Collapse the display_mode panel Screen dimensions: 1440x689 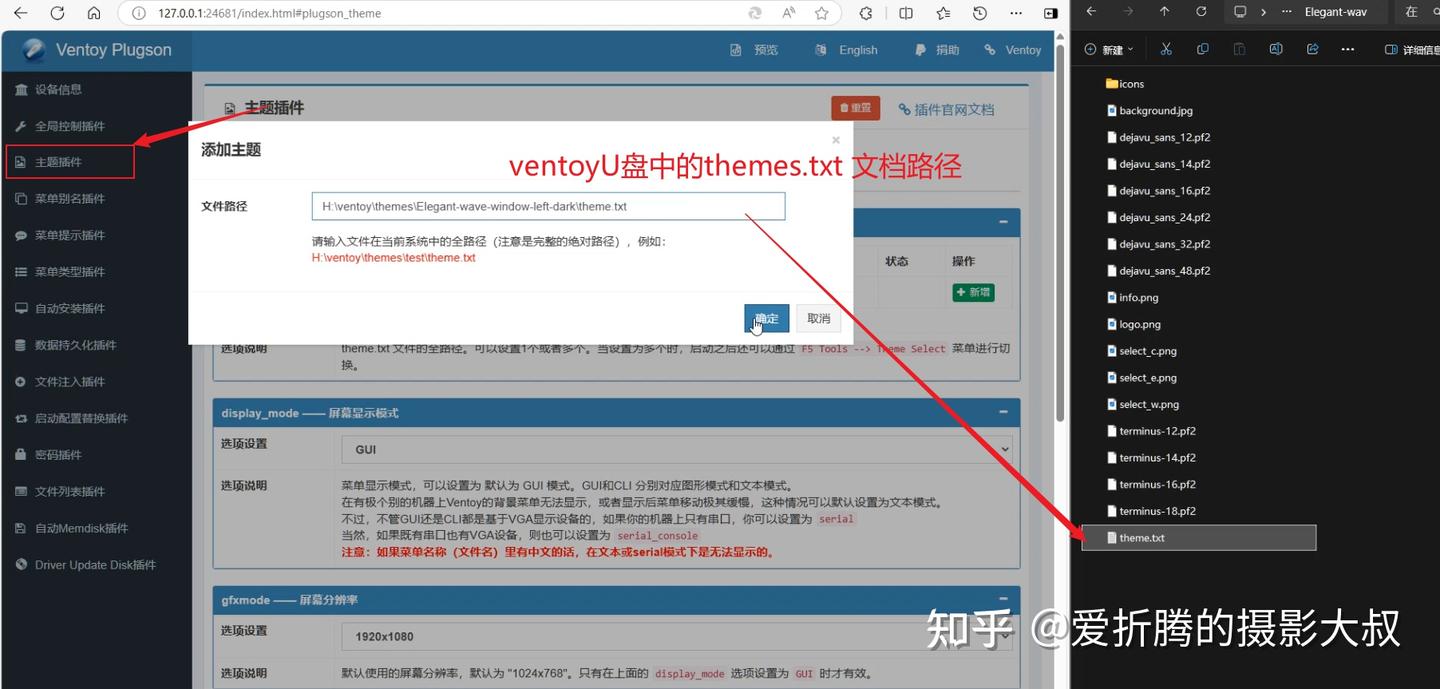point(1003,412)
